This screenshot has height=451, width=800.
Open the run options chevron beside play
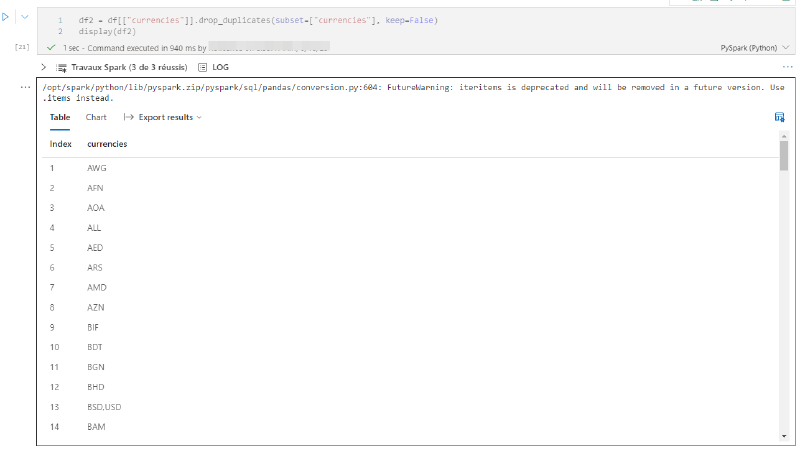[x=24, y=17]
